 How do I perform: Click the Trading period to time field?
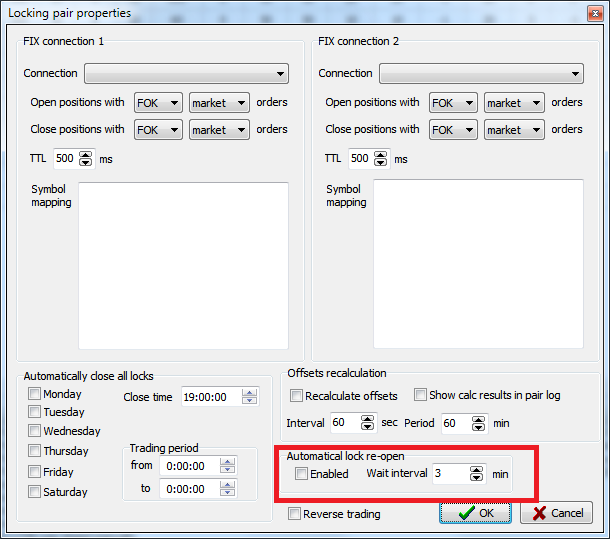(189, 489)
